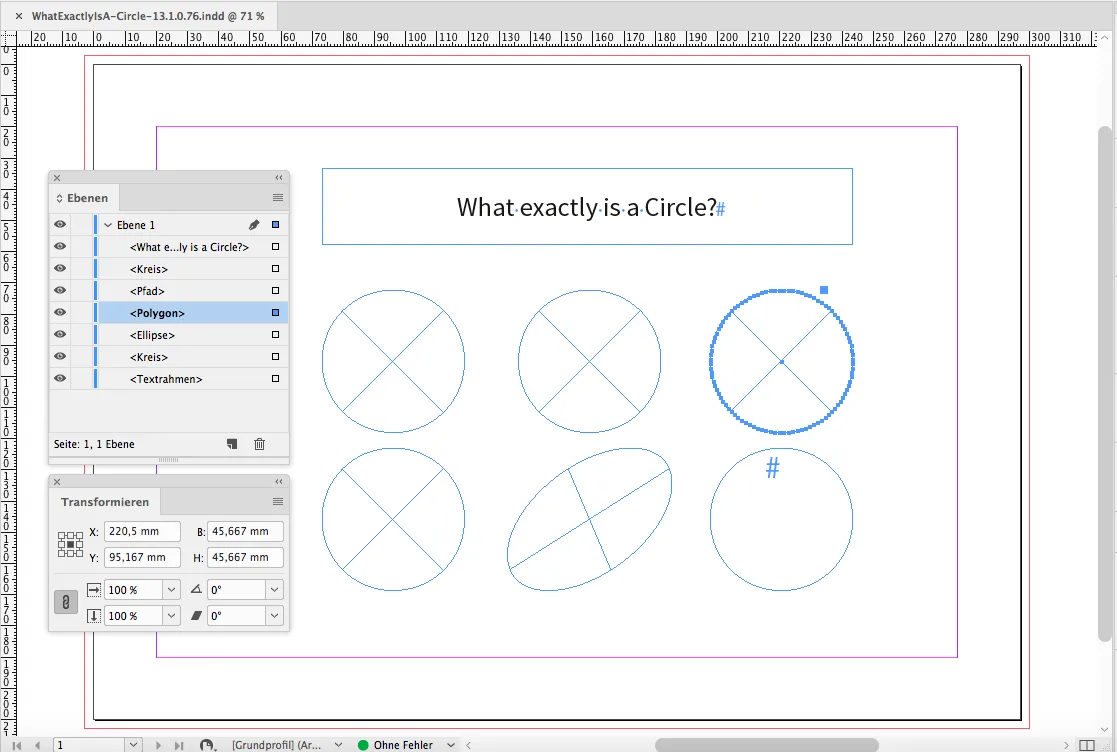This screenshot has height=752, width=1117.
Task: Click the Ohne Fehler status indicator
Action: click(x=403, y=744)
